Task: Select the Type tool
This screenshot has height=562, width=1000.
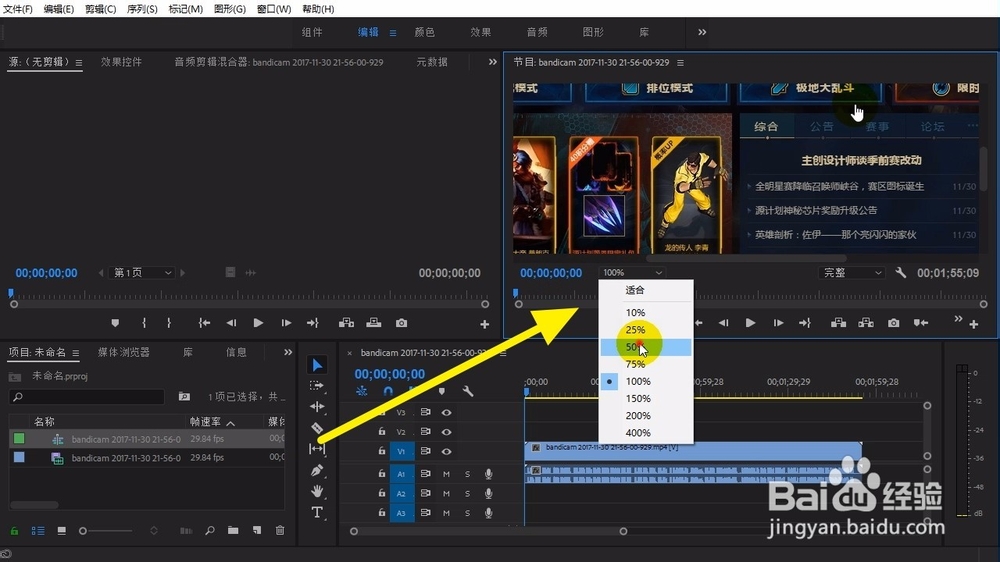Action: click(x=317, y=512)
